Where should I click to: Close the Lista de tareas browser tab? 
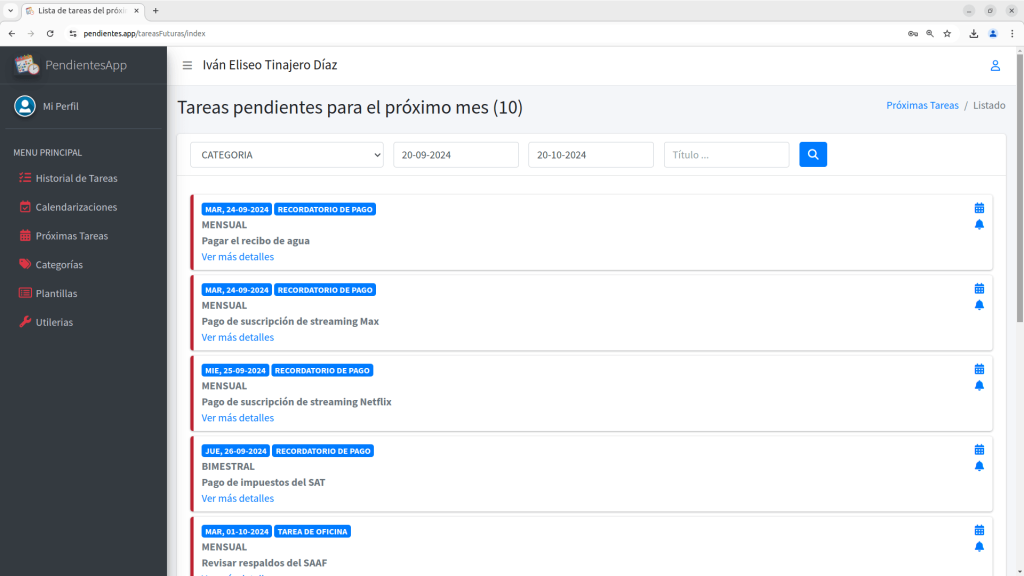(136, 10)
